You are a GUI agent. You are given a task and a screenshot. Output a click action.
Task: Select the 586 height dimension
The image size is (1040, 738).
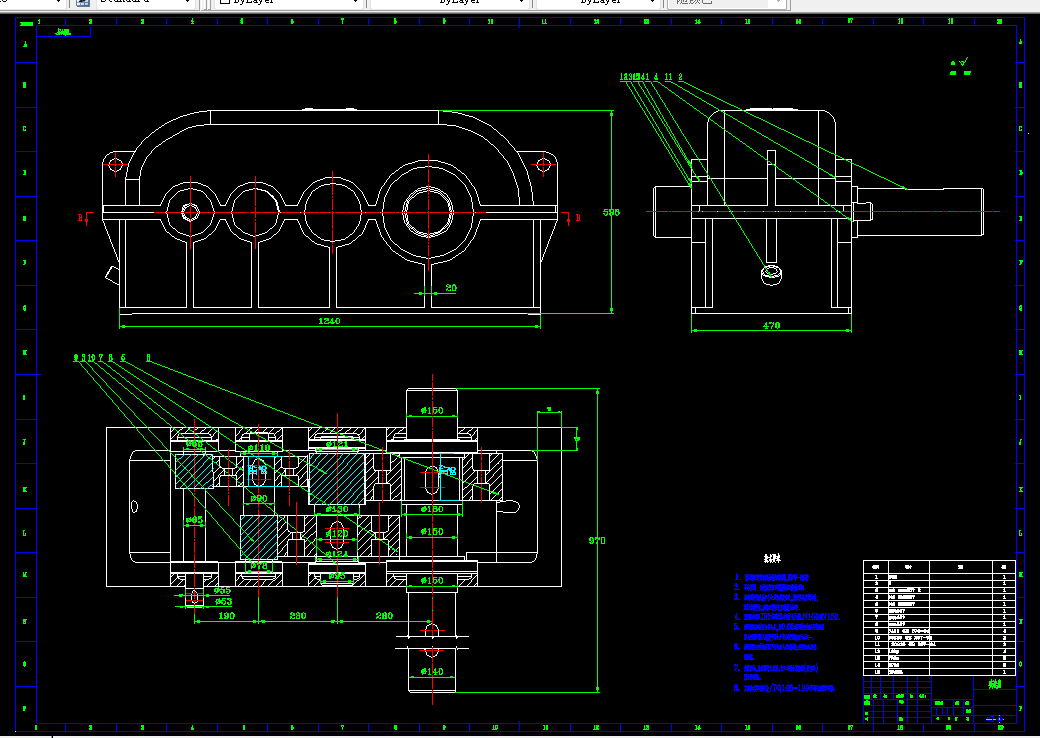click(611, 212)
